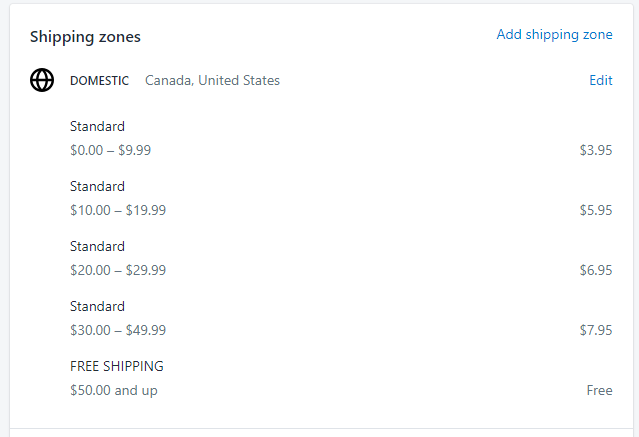Screen dimensions: 639x437
Task: Click the $50.00 and up condition
Action: tap(114, 391)
